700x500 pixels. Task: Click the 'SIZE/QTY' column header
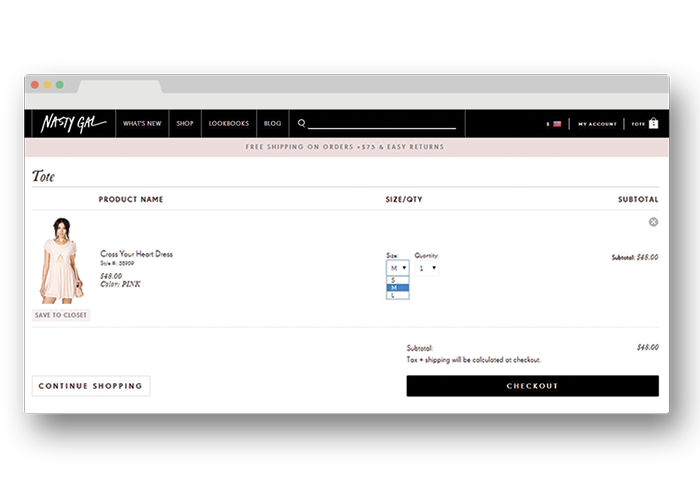(x=404, y=199)
